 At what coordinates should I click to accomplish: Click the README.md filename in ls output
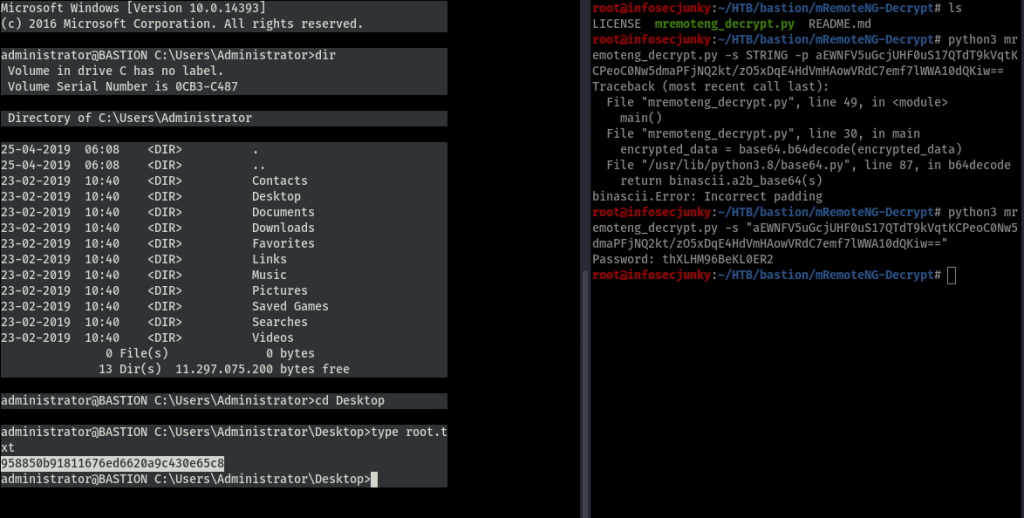tap(839, 24)
